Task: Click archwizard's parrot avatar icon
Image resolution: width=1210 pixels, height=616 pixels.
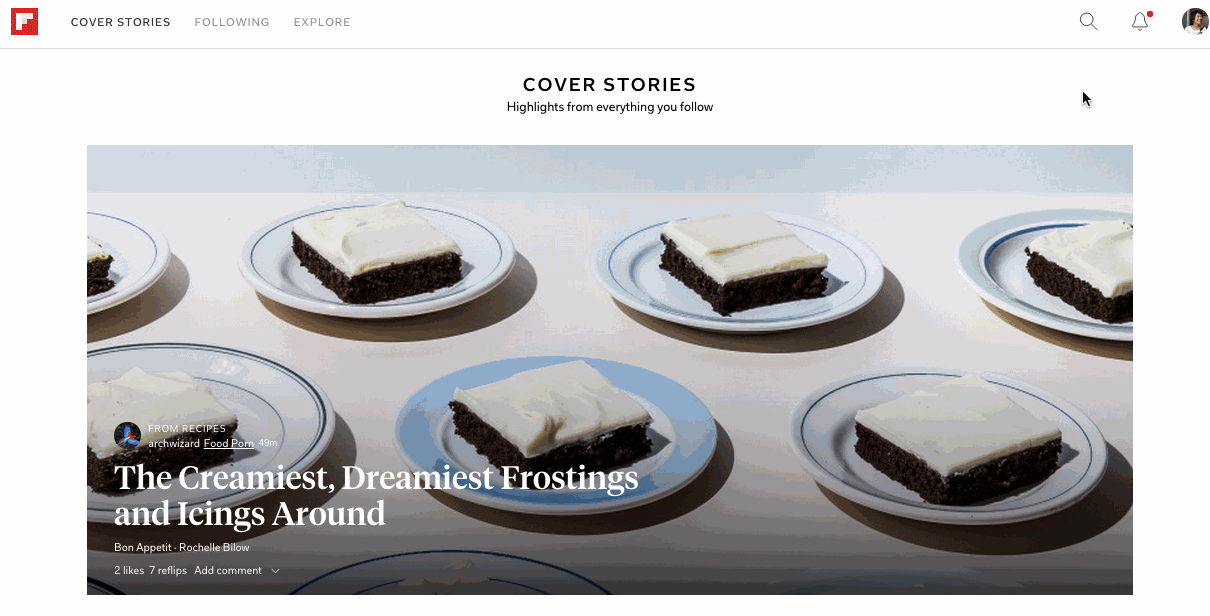Action: 127,436
